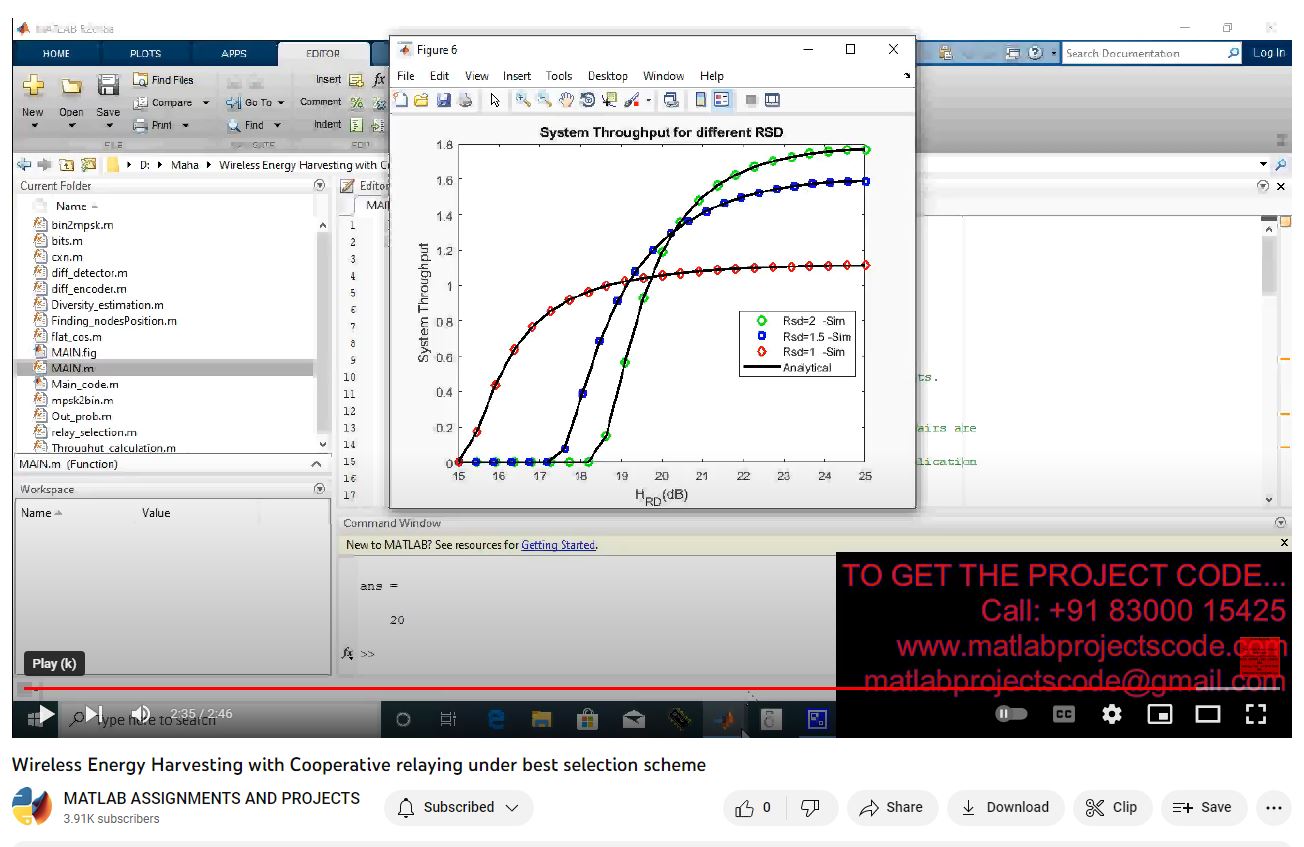Click the Compare button in the Editor ribbon
This screenshot has width=1304, height=847.
tap(164, 103)
